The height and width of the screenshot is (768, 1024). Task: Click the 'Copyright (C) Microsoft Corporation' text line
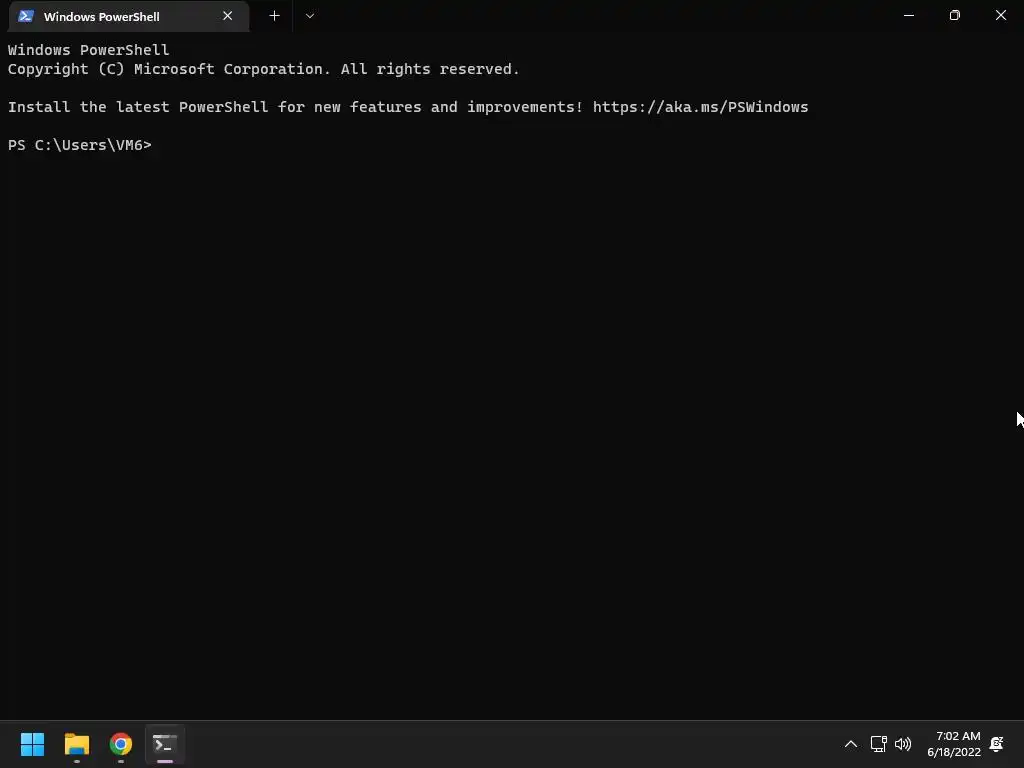click(x=263, y=69)
